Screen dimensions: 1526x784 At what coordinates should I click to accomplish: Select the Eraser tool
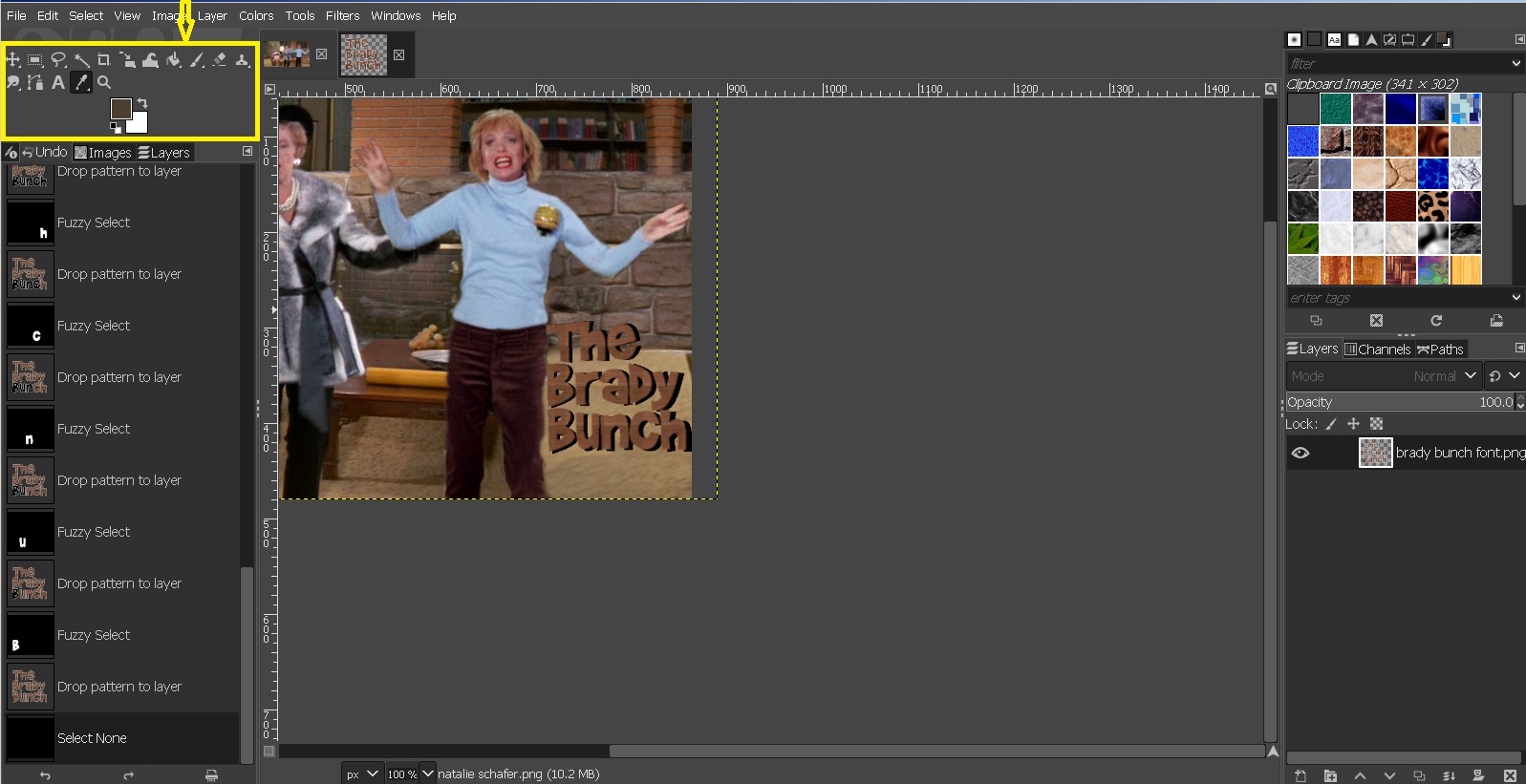pos(219,60)
